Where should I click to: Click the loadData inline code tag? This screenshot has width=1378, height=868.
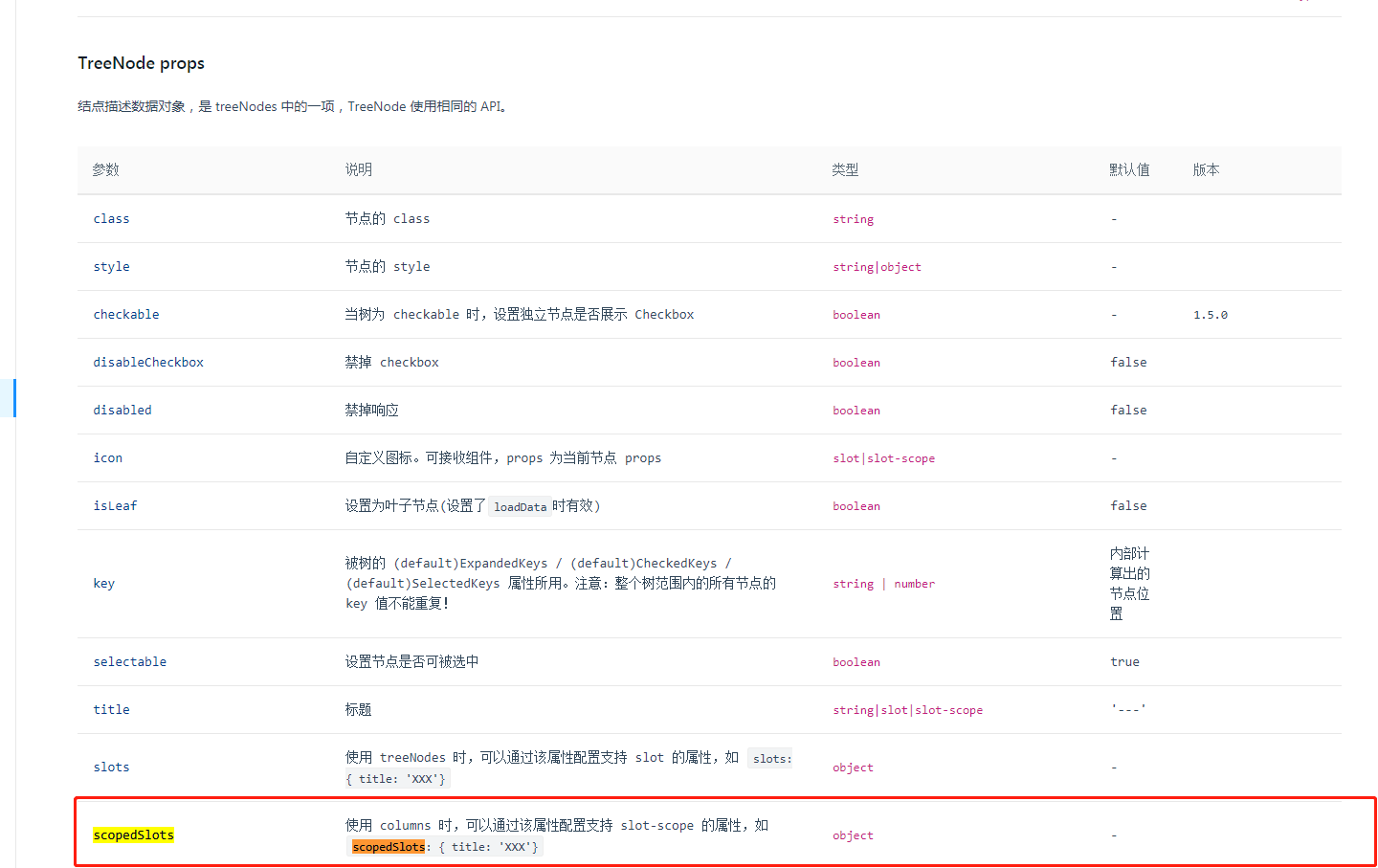(x=520, y=506)
